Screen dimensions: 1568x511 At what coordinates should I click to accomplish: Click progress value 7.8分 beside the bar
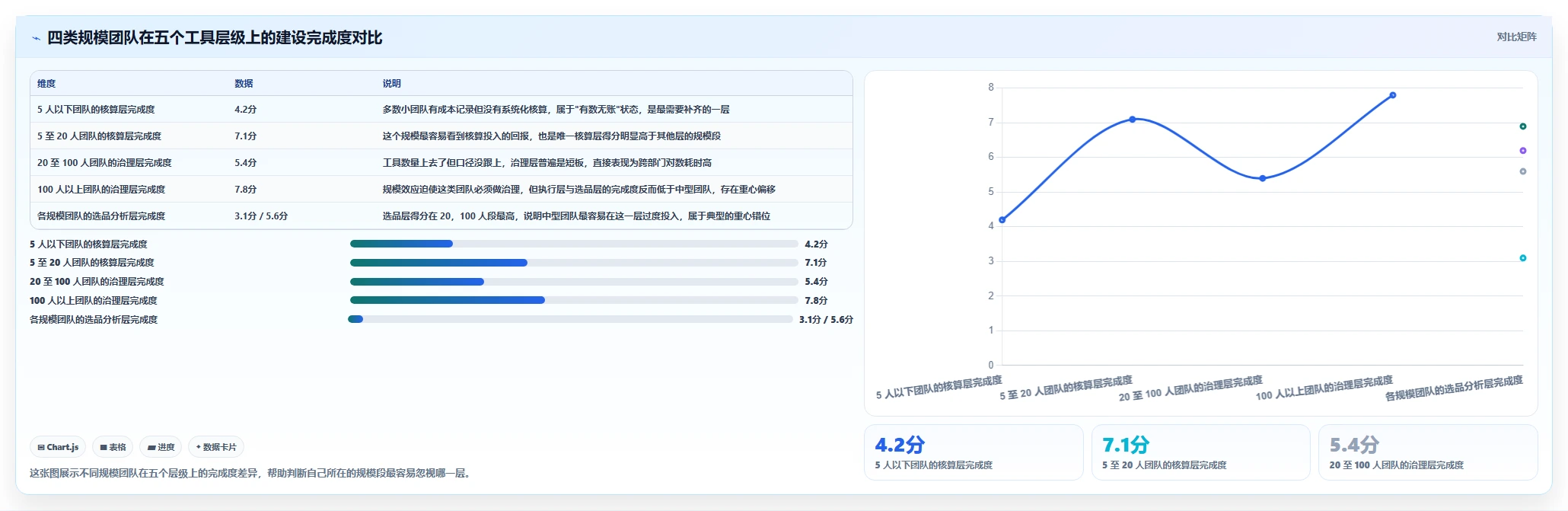[x=816, y=300]
